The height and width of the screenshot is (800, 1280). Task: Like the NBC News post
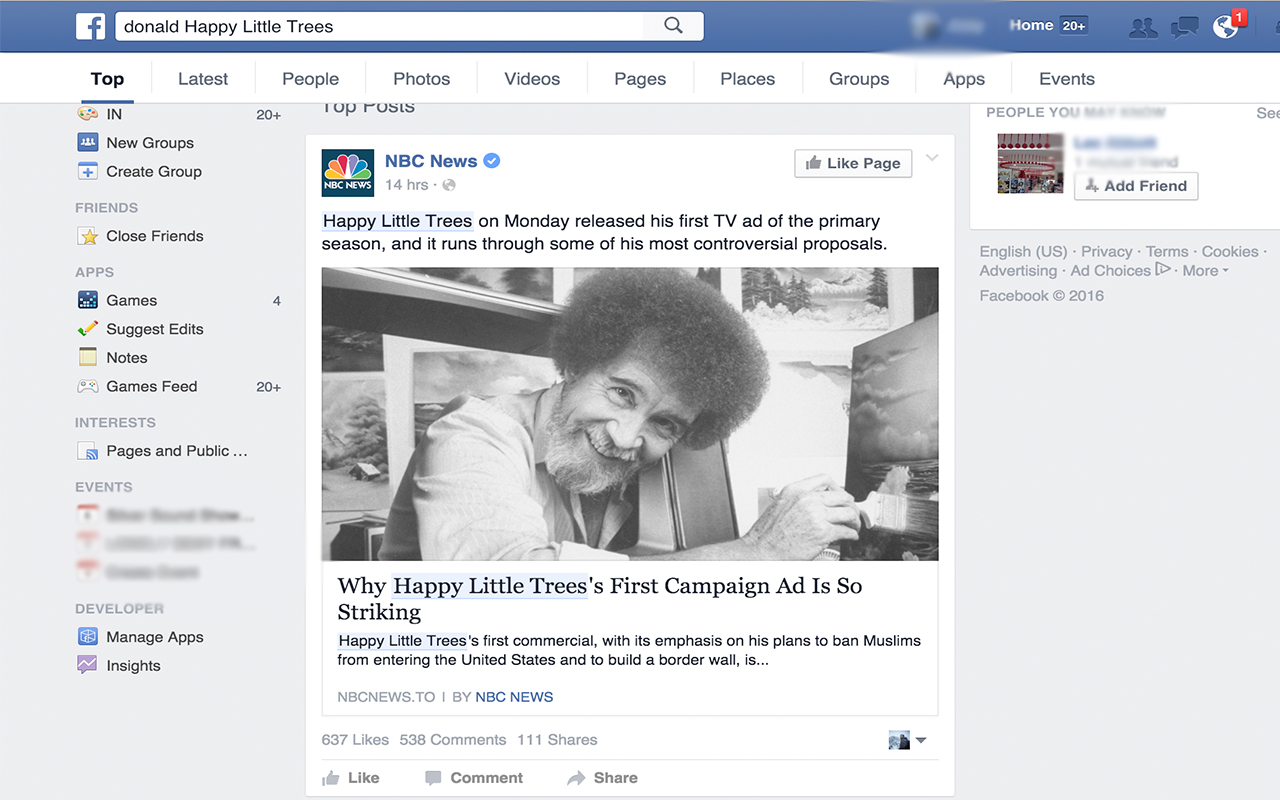tap(351, 778)
